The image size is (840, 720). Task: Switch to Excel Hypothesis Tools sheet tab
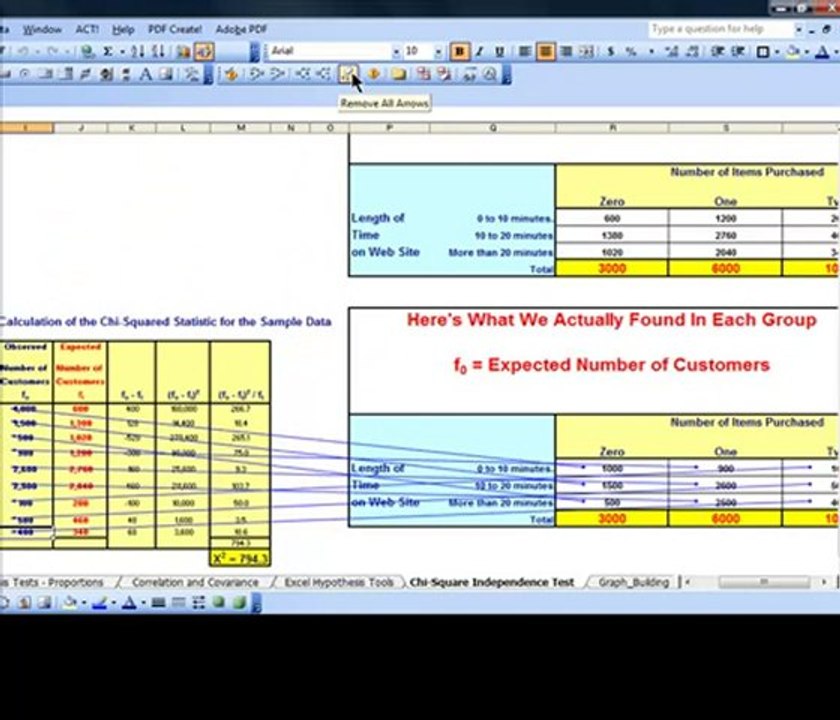(x=339, y=582)
